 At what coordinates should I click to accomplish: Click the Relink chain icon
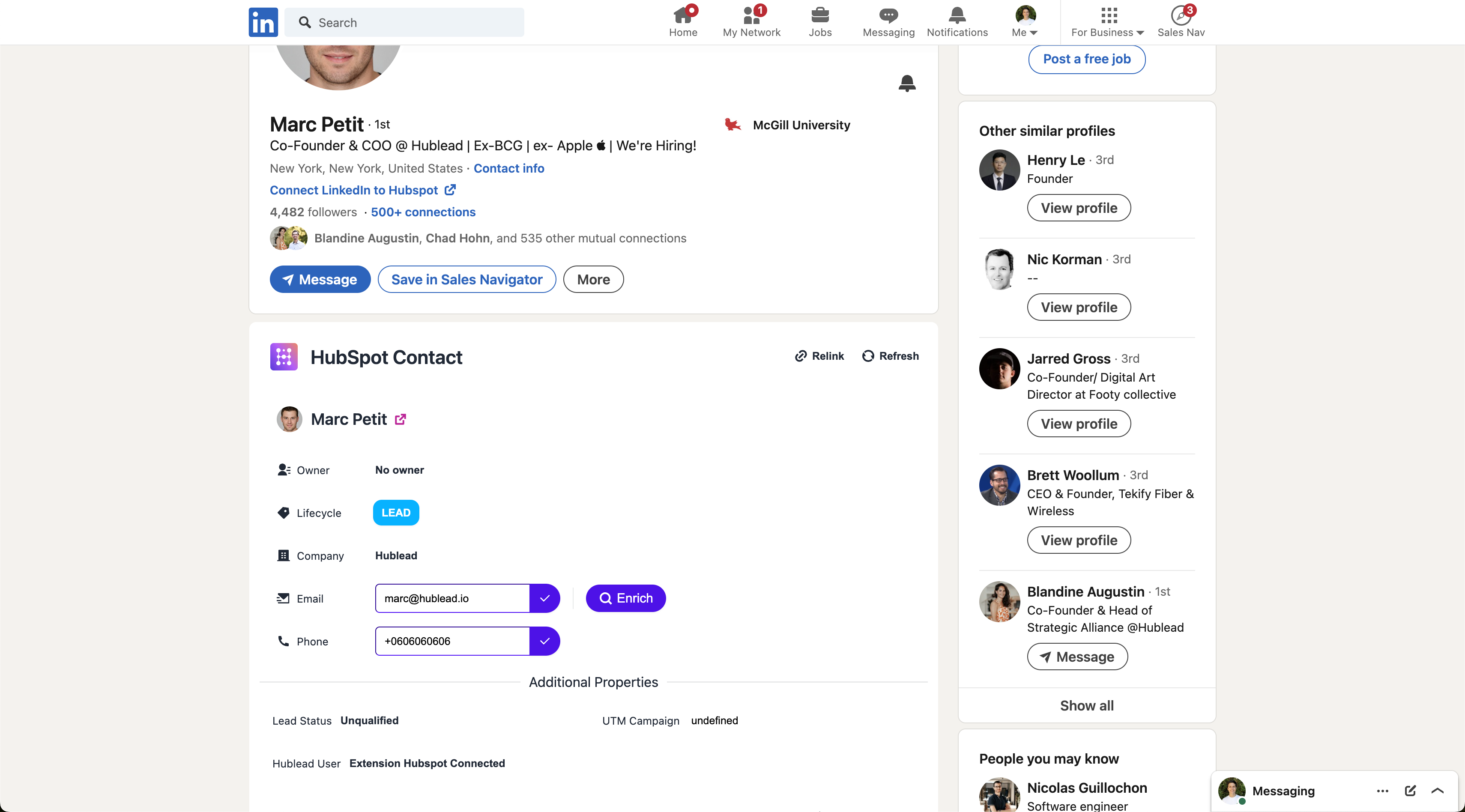point(801,356)
